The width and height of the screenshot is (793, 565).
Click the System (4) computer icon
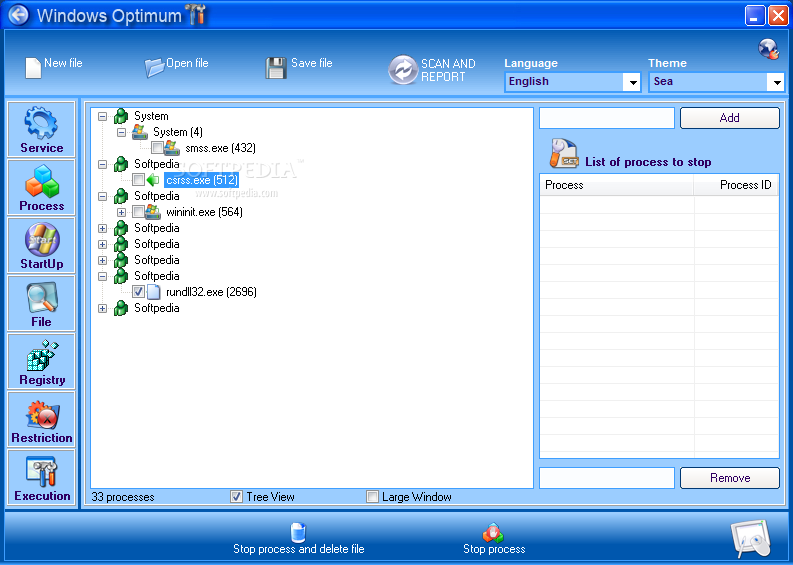pos(140,132)
